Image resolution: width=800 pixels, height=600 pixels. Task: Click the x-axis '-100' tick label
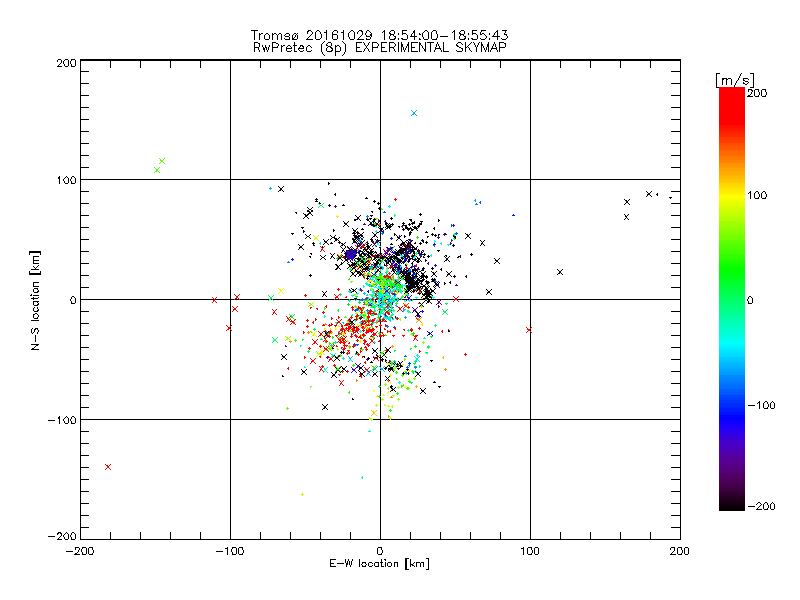(x=230, y=552)
